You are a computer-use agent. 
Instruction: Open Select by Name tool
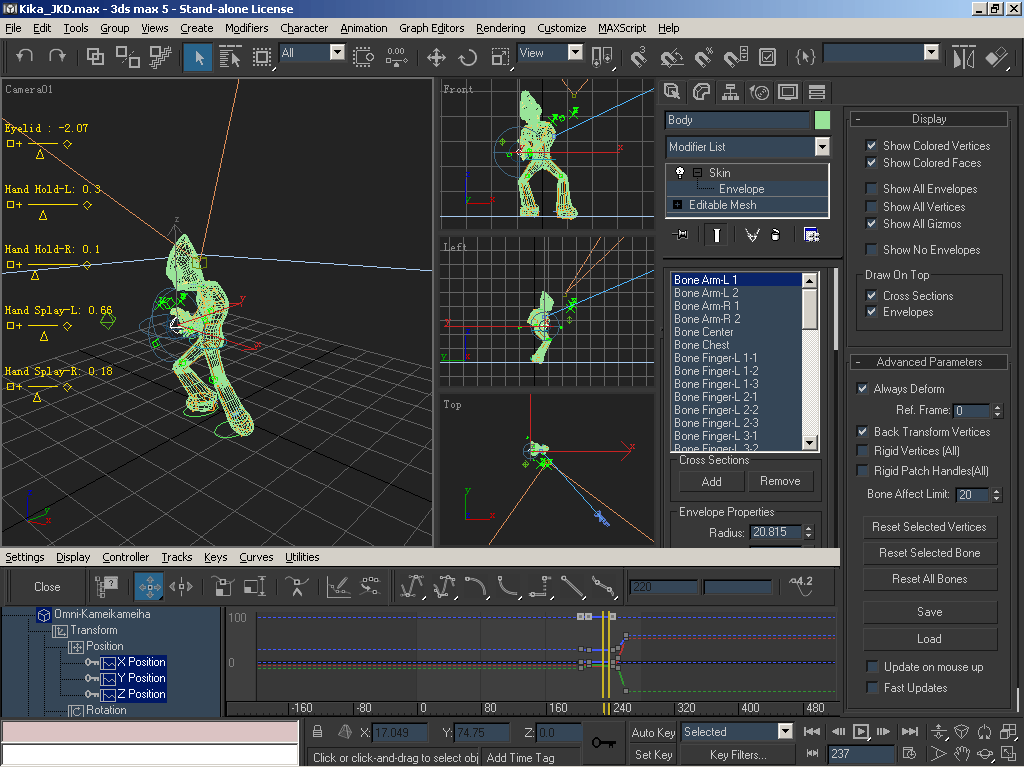click(x=230, y=57)
